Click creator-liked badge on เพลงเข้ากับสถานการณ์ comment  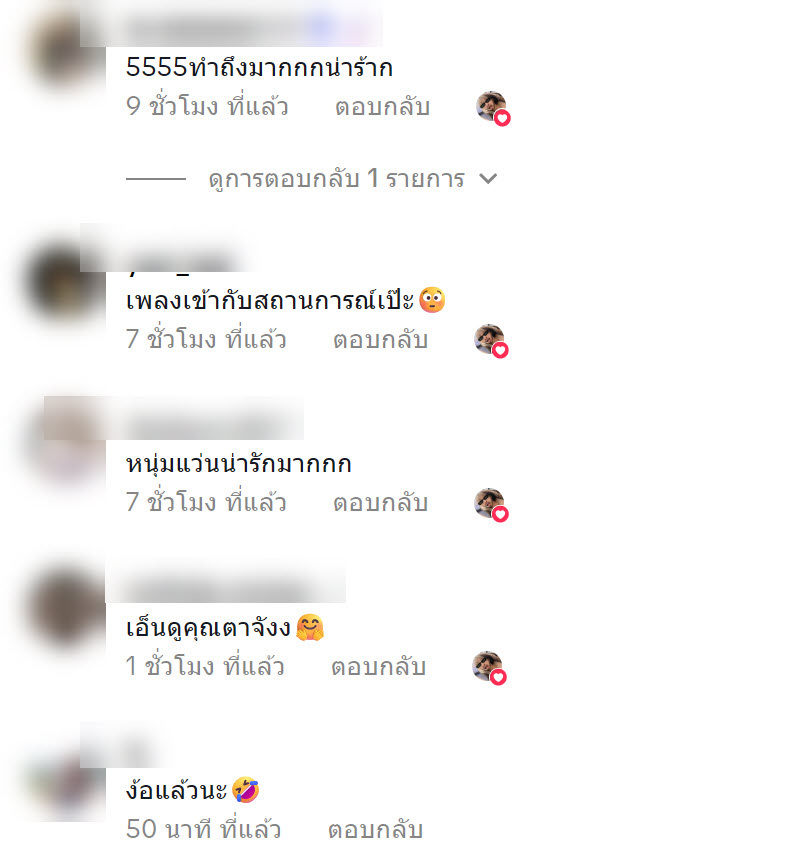(x=492, y=341)
